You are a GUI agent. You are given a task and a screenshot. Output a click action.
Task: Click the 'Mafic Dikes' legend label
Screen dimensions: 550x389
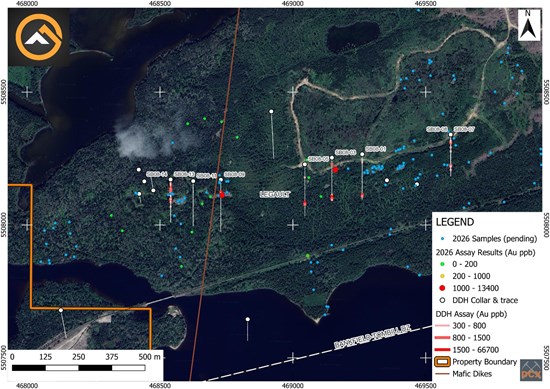(472, 374)
